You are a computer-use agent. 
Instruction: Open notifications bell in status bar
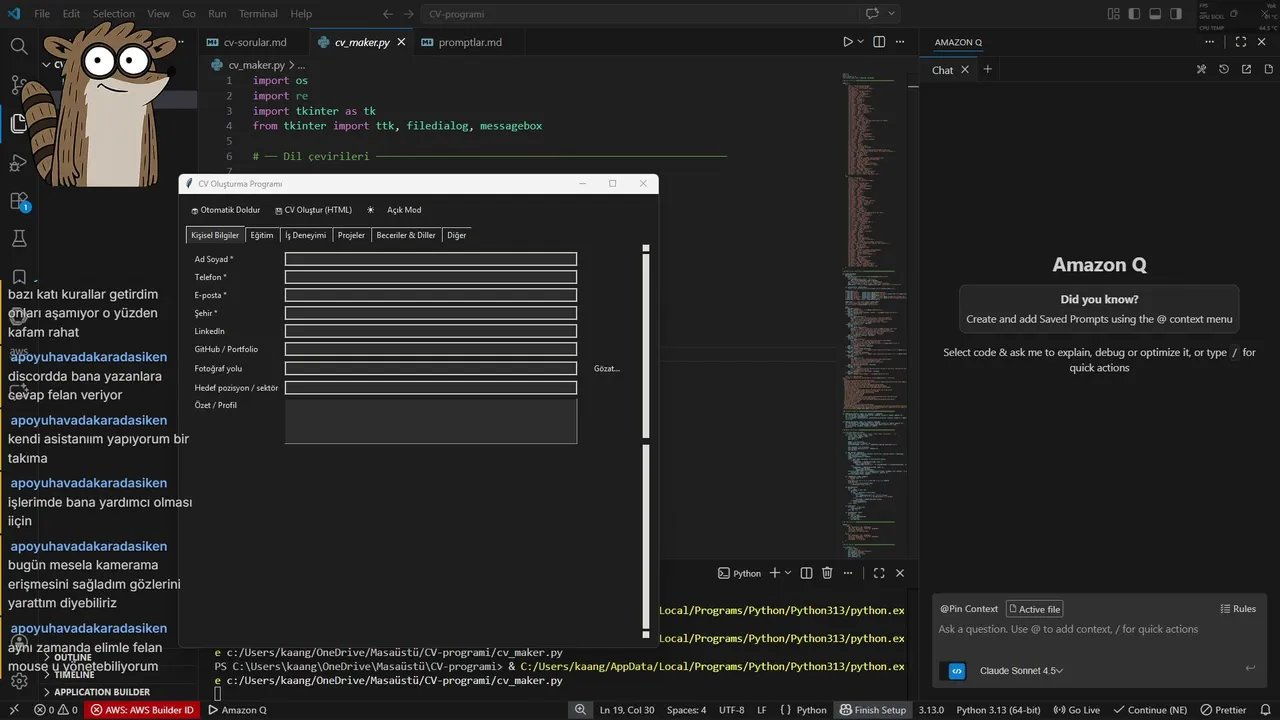tap(1265, 710)
